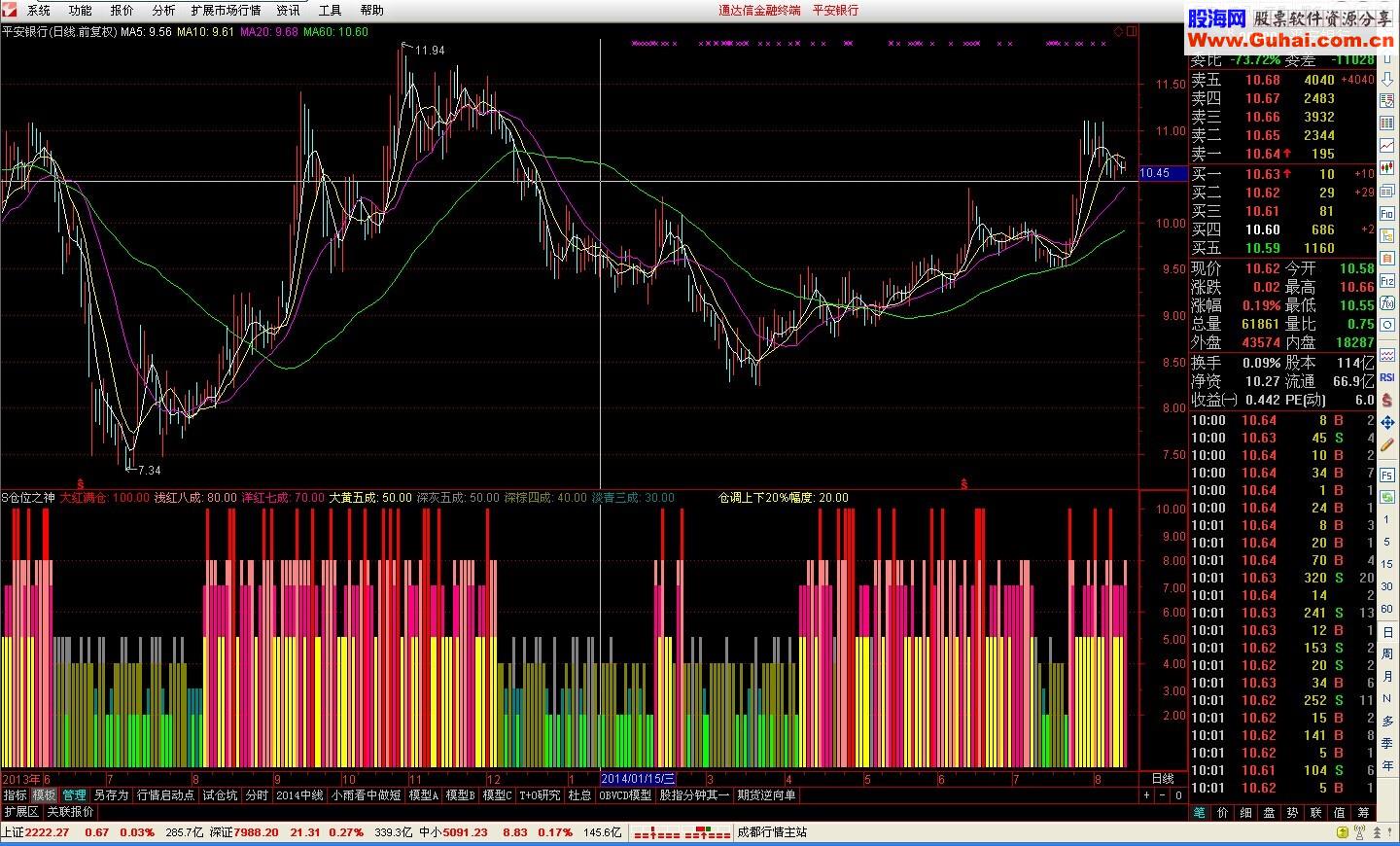Switch to 小雨看中做短 template
The height and width of the screenshot is (846, 1400).
(367, 795)
